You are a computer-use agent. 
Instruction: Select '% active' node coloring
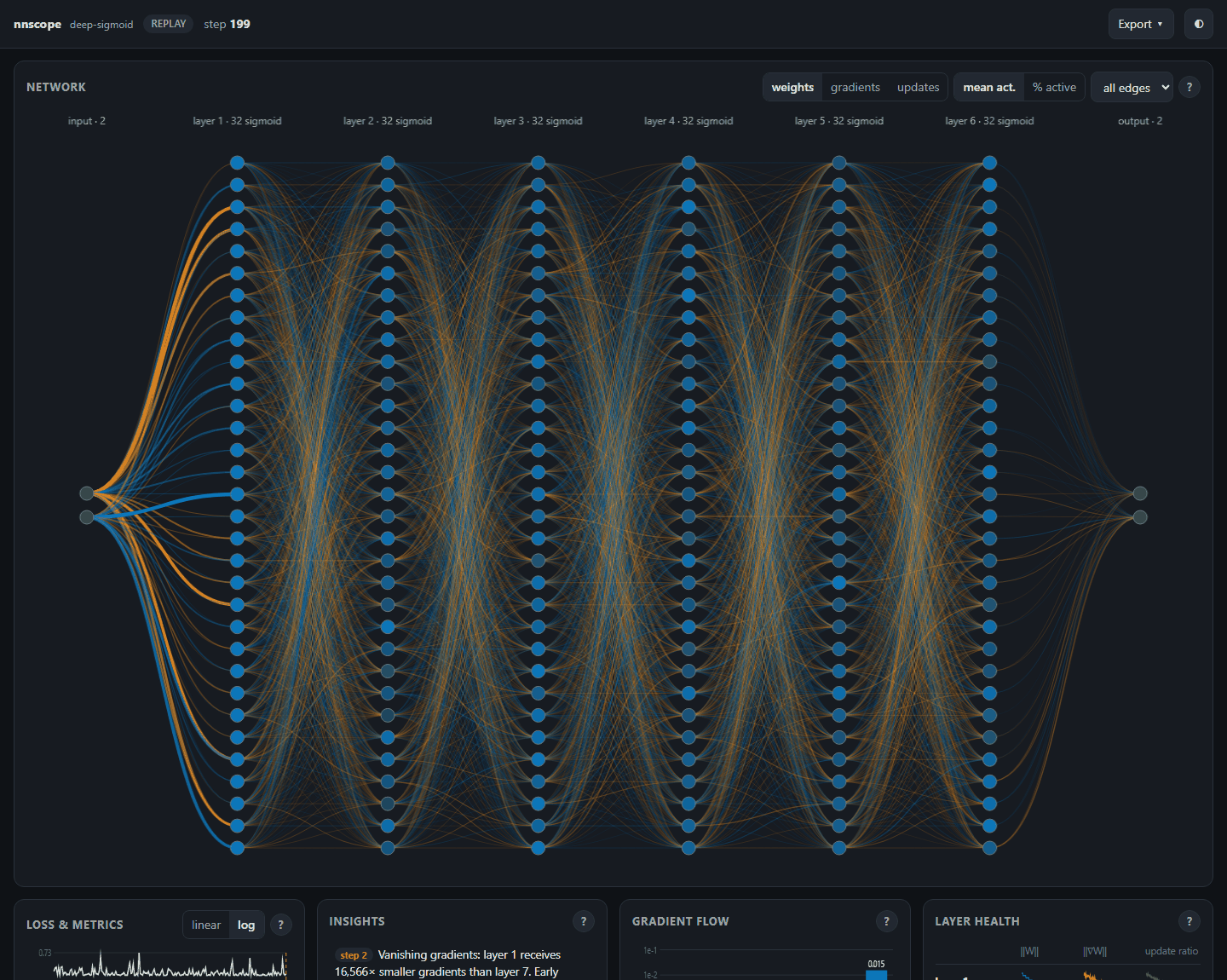pyautogui.click(x=1054, y=87)
